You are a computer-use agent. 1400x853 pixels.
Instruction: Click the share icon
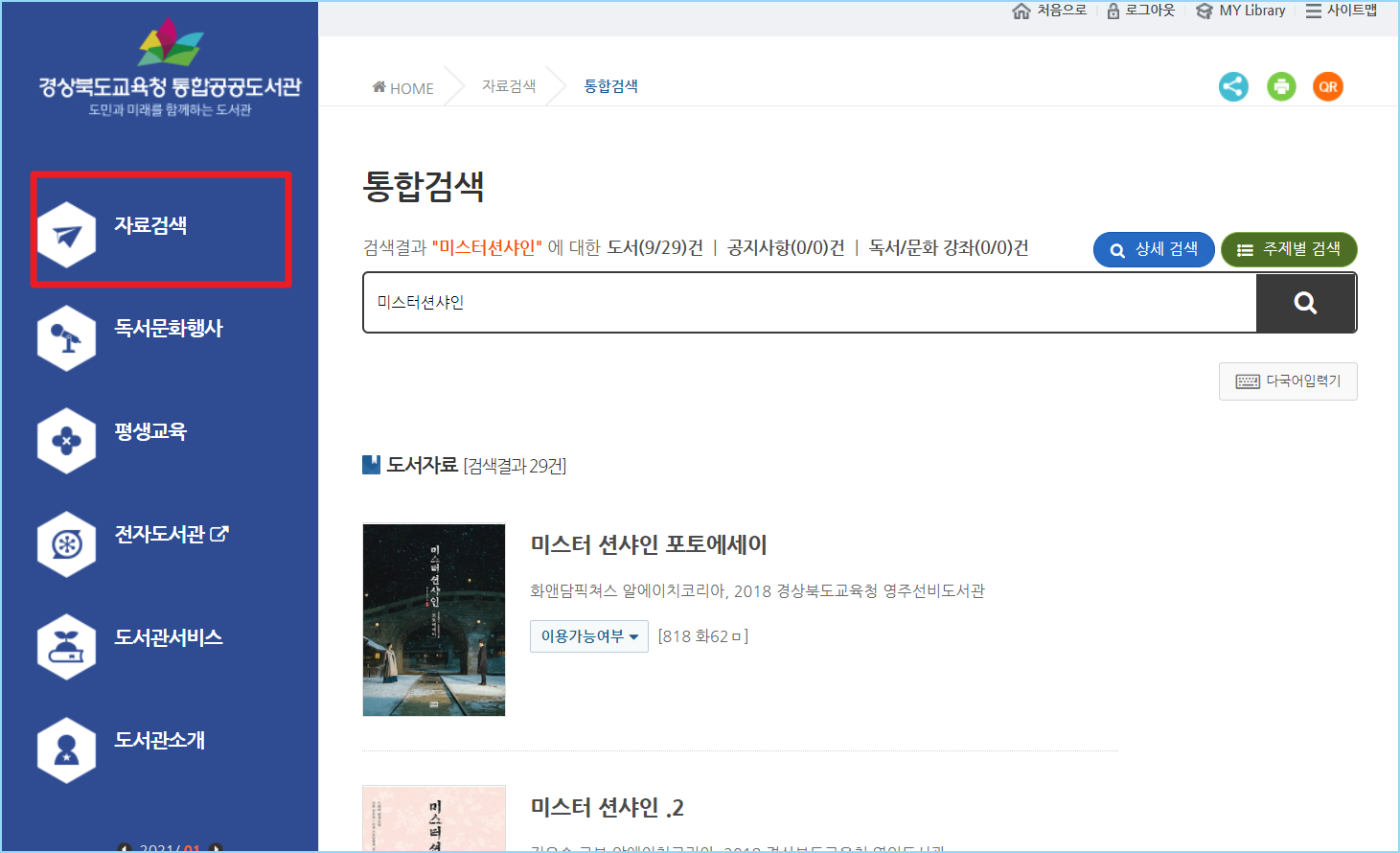point(1233,86)
